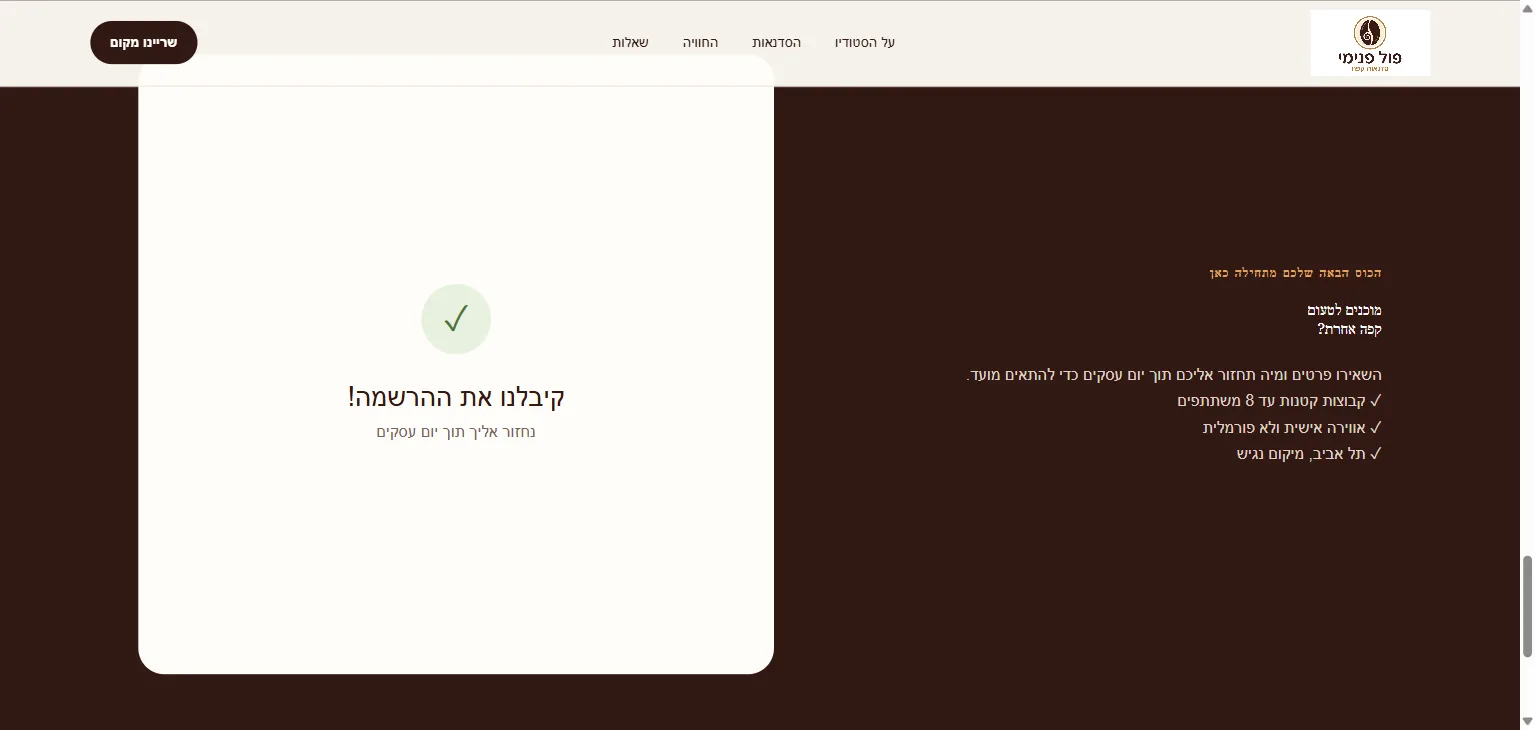Click the שריינו מקום button
The height and width of the screenshot is (730, 1535).
pyautogui.click(x=144, y=42)
